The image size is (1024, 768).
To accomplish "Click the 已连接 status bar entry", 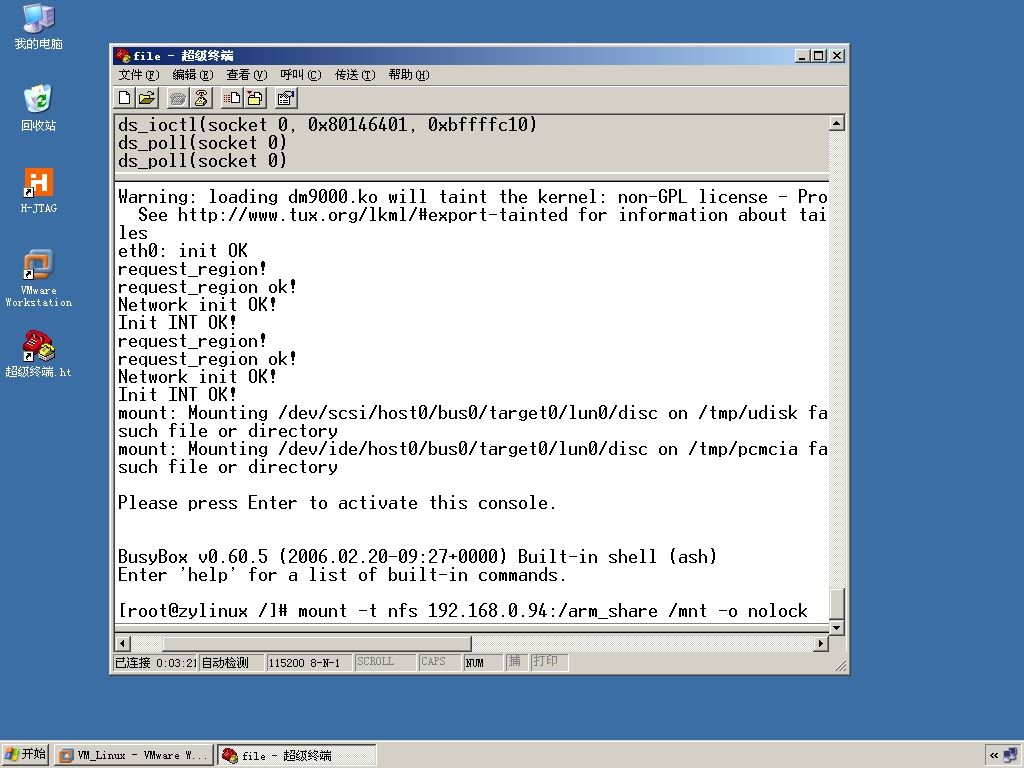I will (x=155, y=662).
